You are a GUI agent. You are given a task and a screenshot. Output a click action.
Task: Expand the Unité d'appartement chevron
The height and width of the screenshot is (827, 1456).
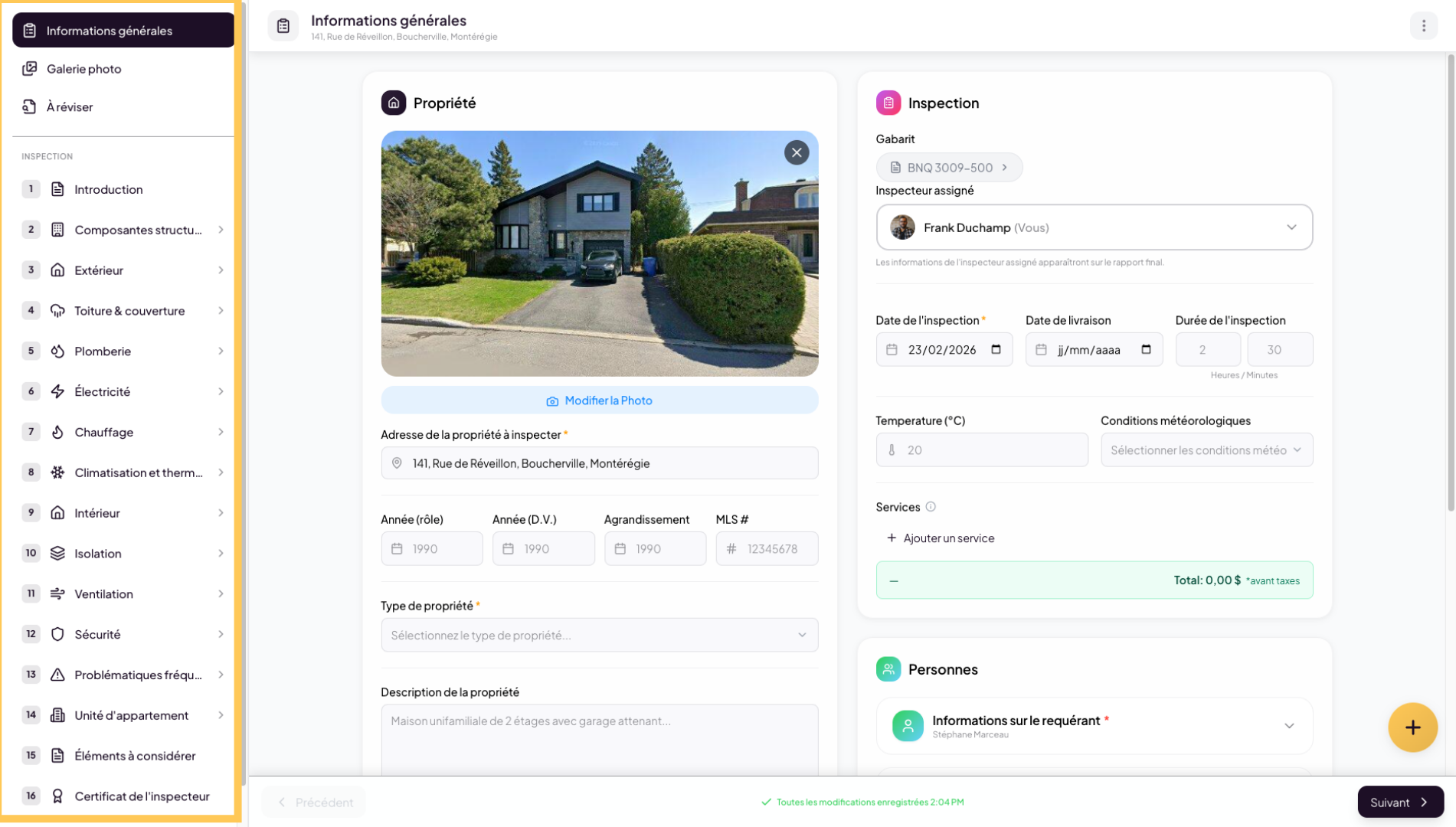tap(221, 715)
